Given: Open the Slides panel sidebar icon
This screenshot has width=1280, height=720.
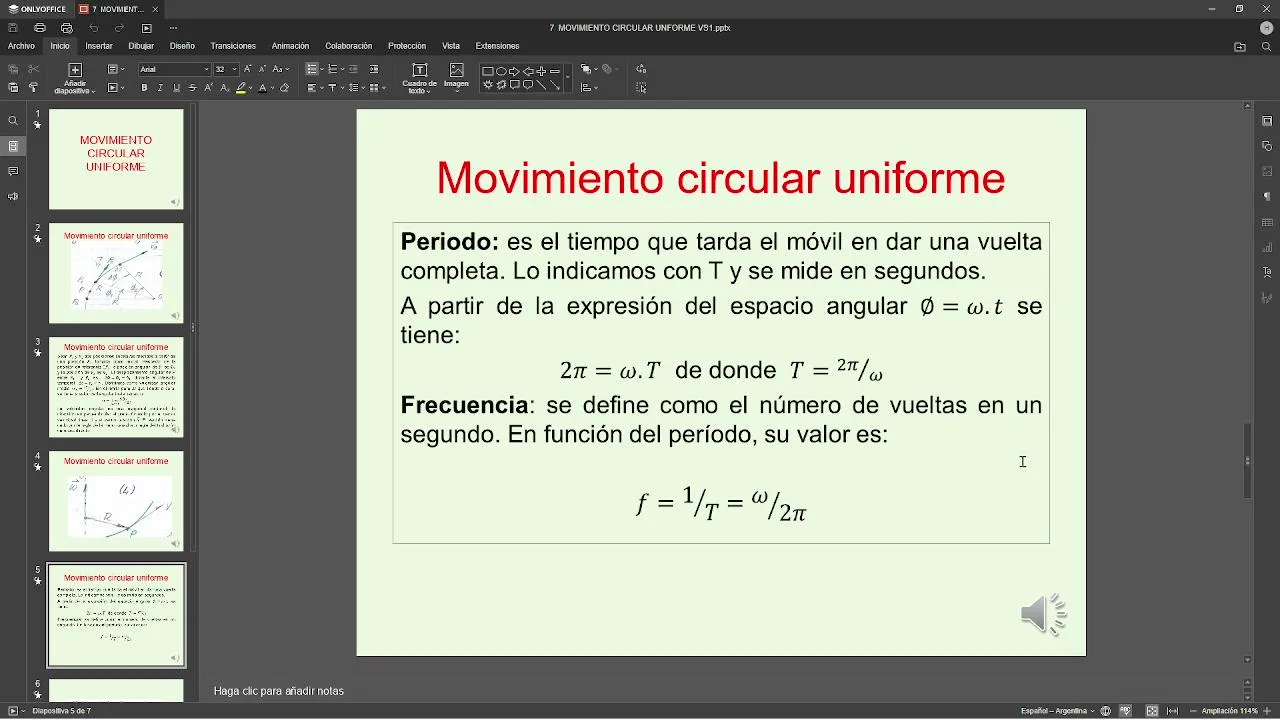Looking at the screenshot, I should pyautogui.click(x=13, y=146).
